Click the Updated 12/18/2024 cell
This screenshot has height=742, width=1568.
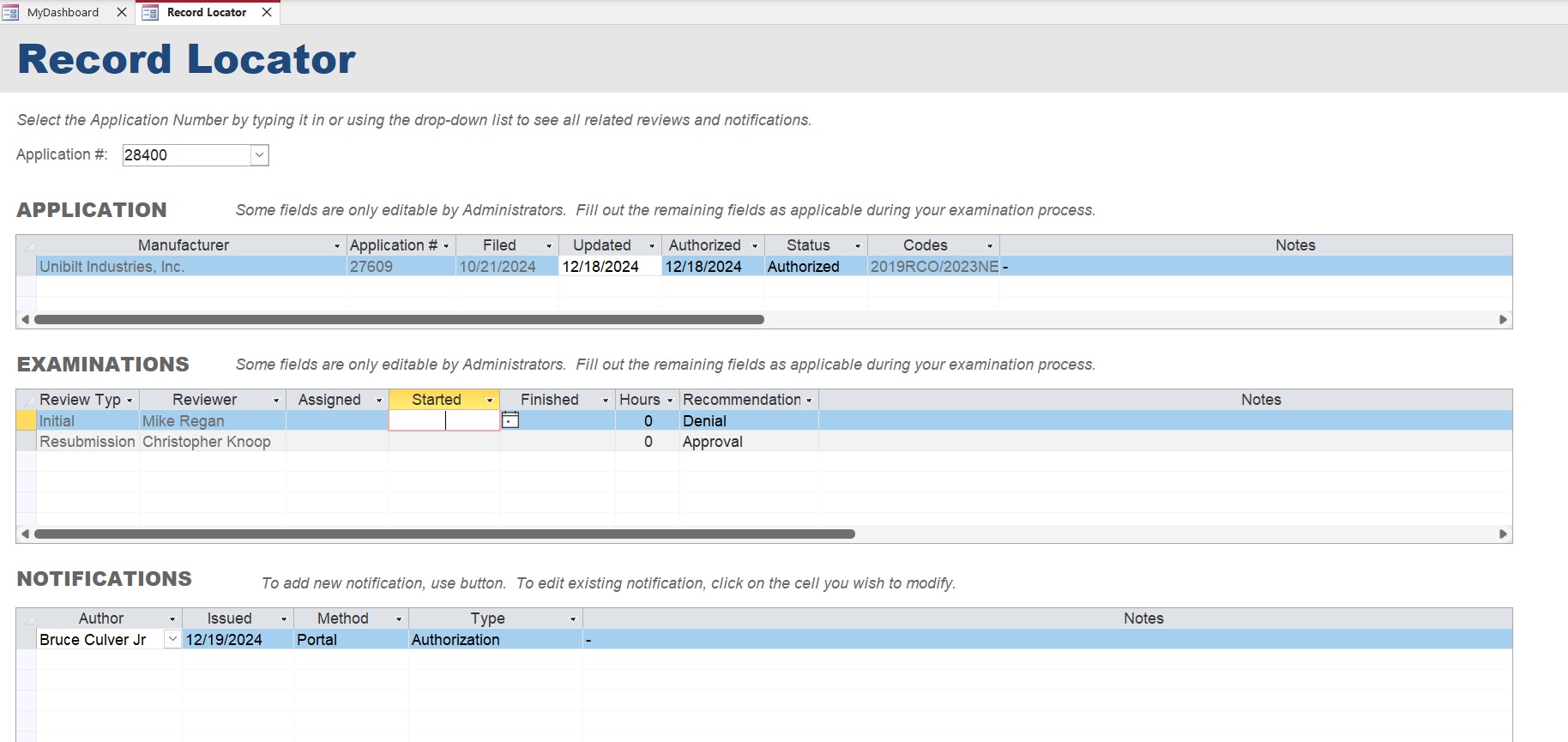(610, 267)
